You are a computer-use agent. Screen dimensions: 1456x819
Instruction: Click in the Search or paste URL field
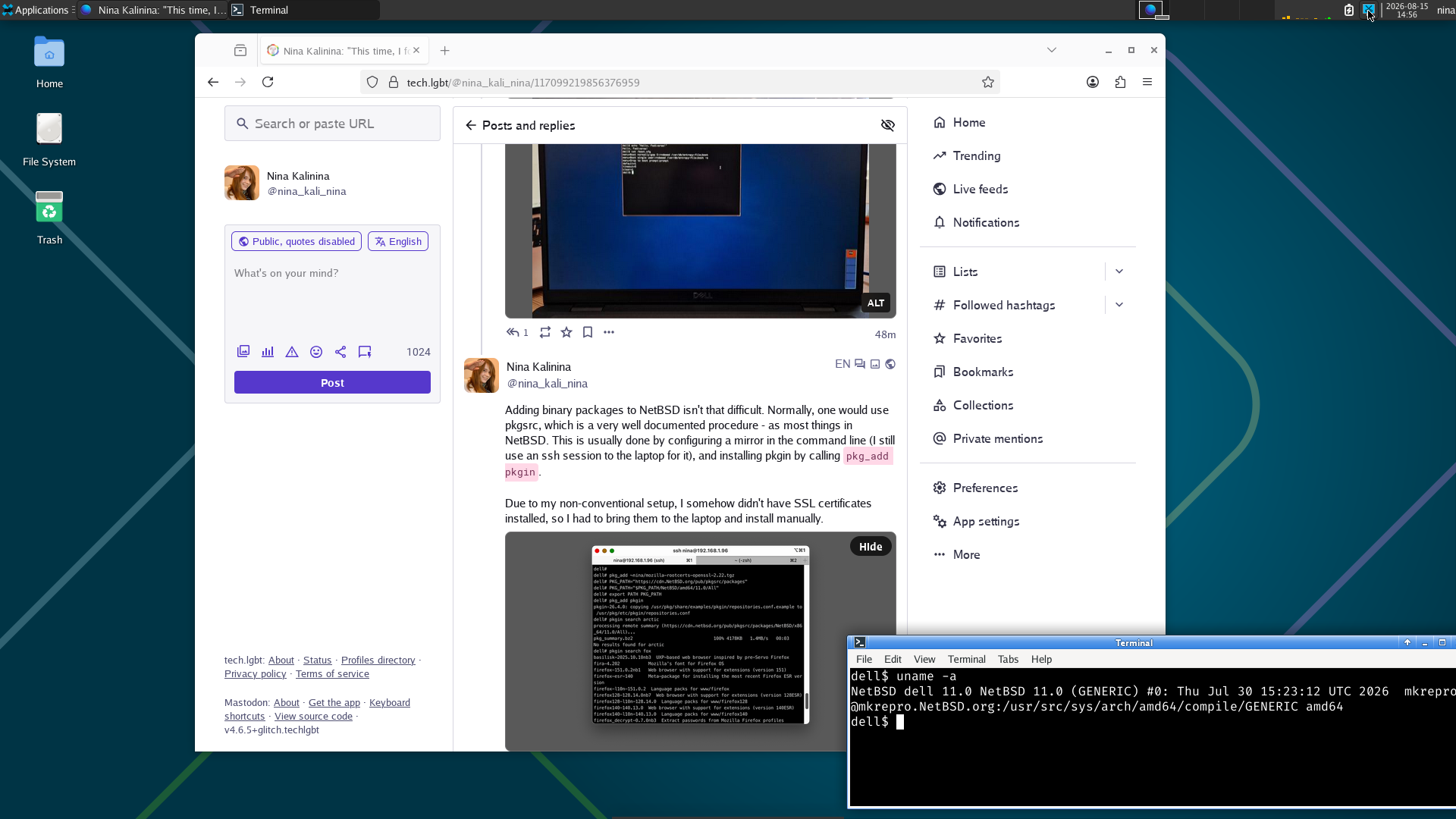tap(332, 124)
